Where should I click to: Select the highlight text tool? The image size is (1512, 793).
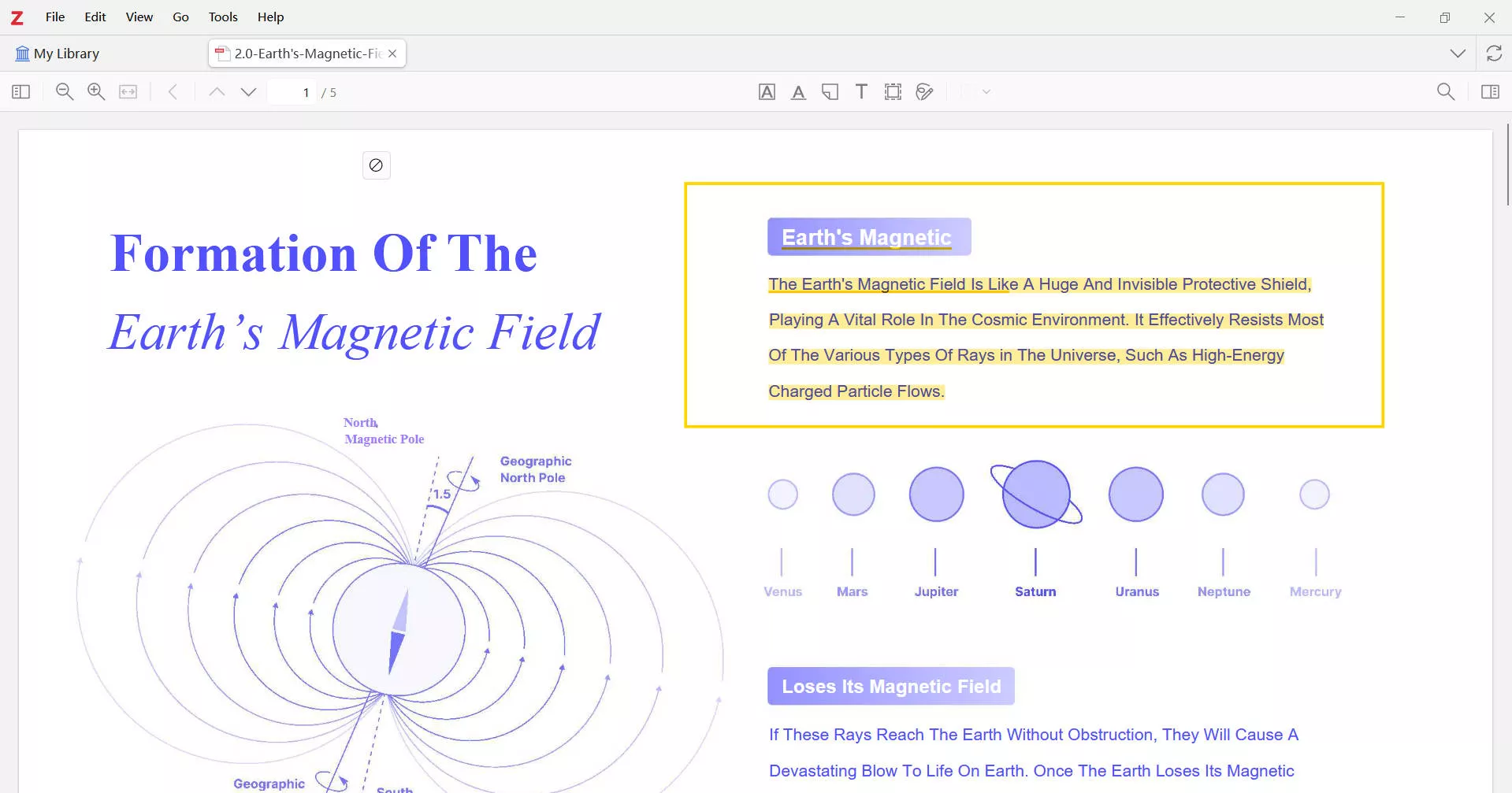(x=767, y=92)
